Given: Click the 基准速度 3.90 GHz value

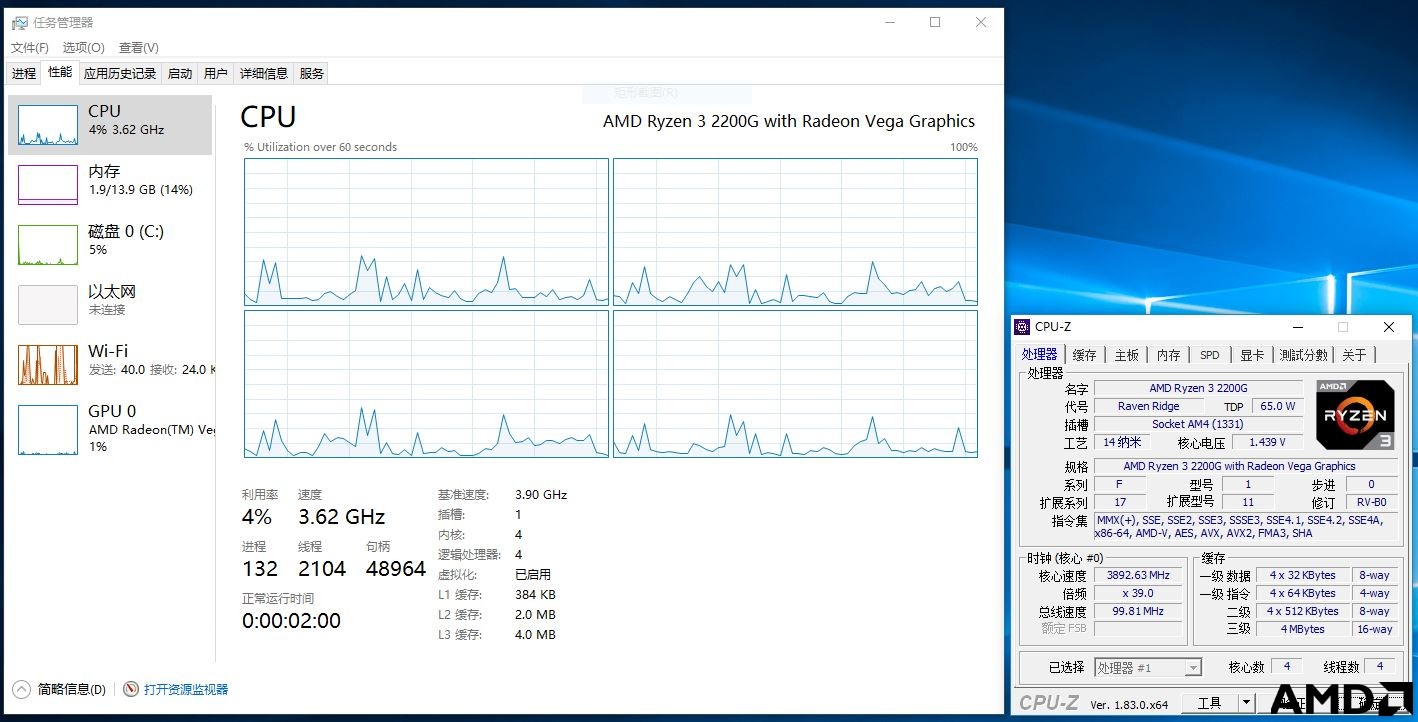Looking at the screenshot, I should pyautogui.click(x=541, y=495).
